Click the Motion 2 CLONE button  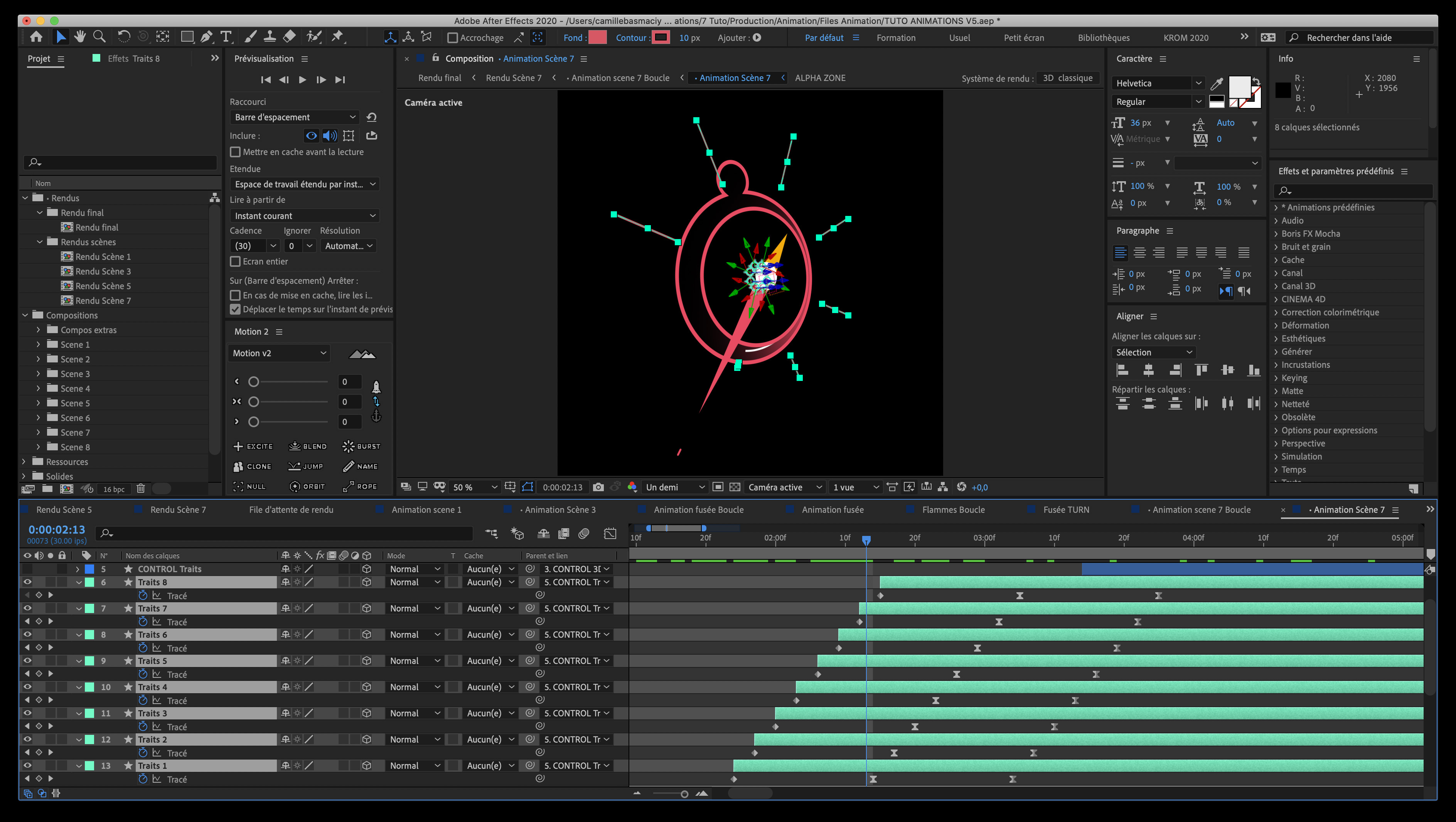click(x=253, y=467)
